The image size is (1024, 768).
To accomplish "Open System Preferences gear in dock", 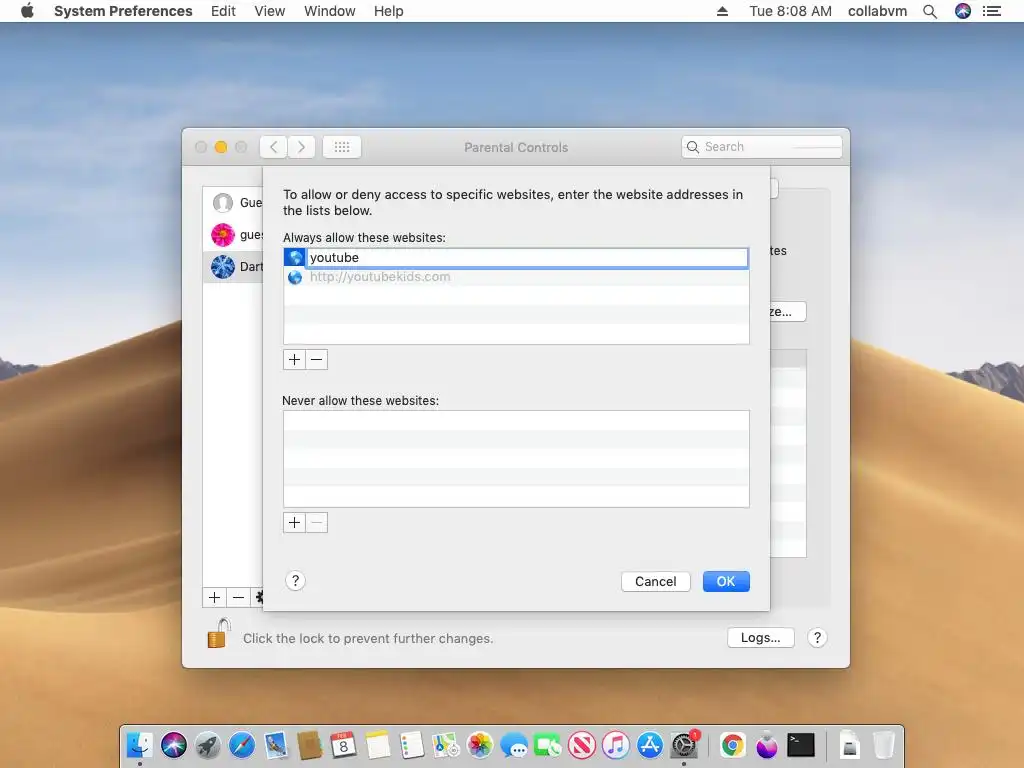I will point(684,745).
